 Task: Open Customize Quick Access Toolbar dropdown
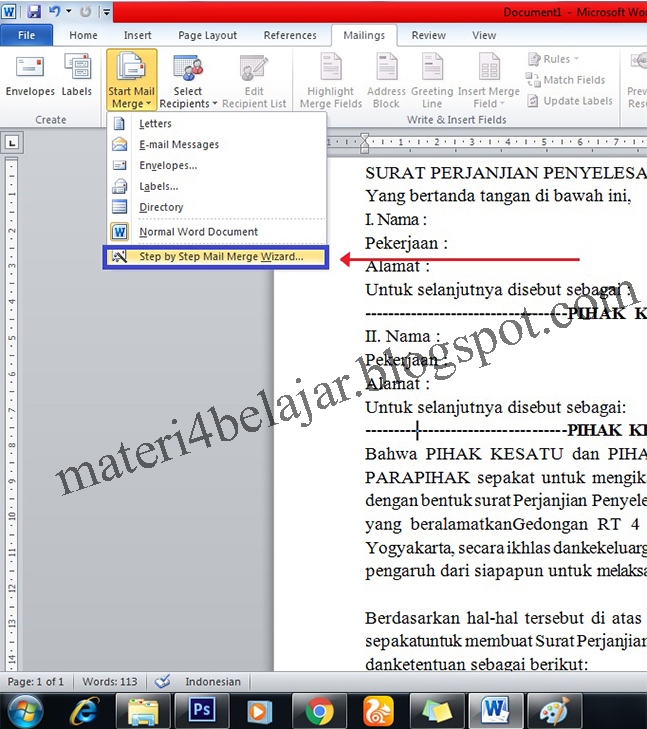pos(106,12)
